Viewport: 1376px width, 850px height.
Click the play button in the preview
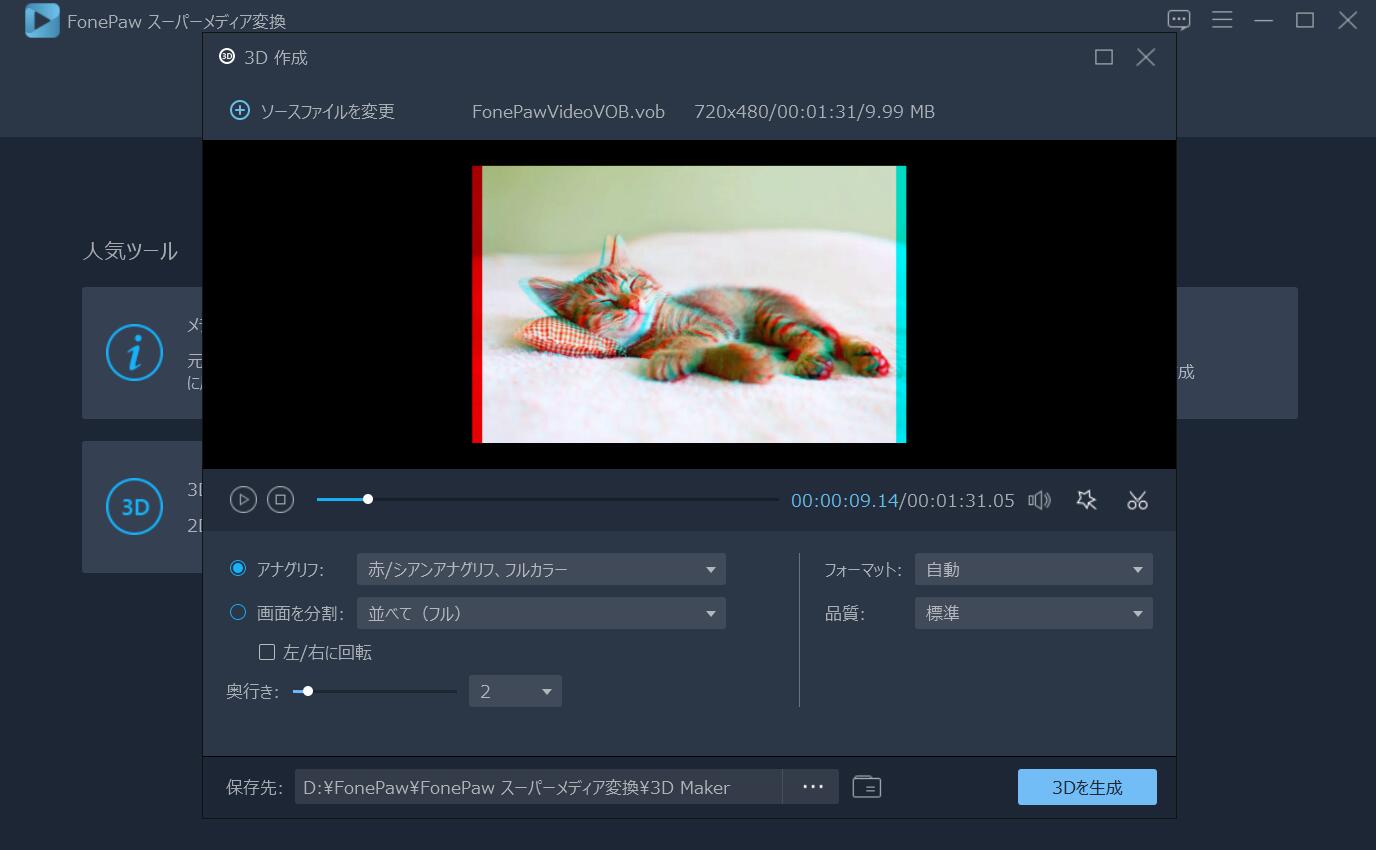pyautogui.click(x=243, y=499)
